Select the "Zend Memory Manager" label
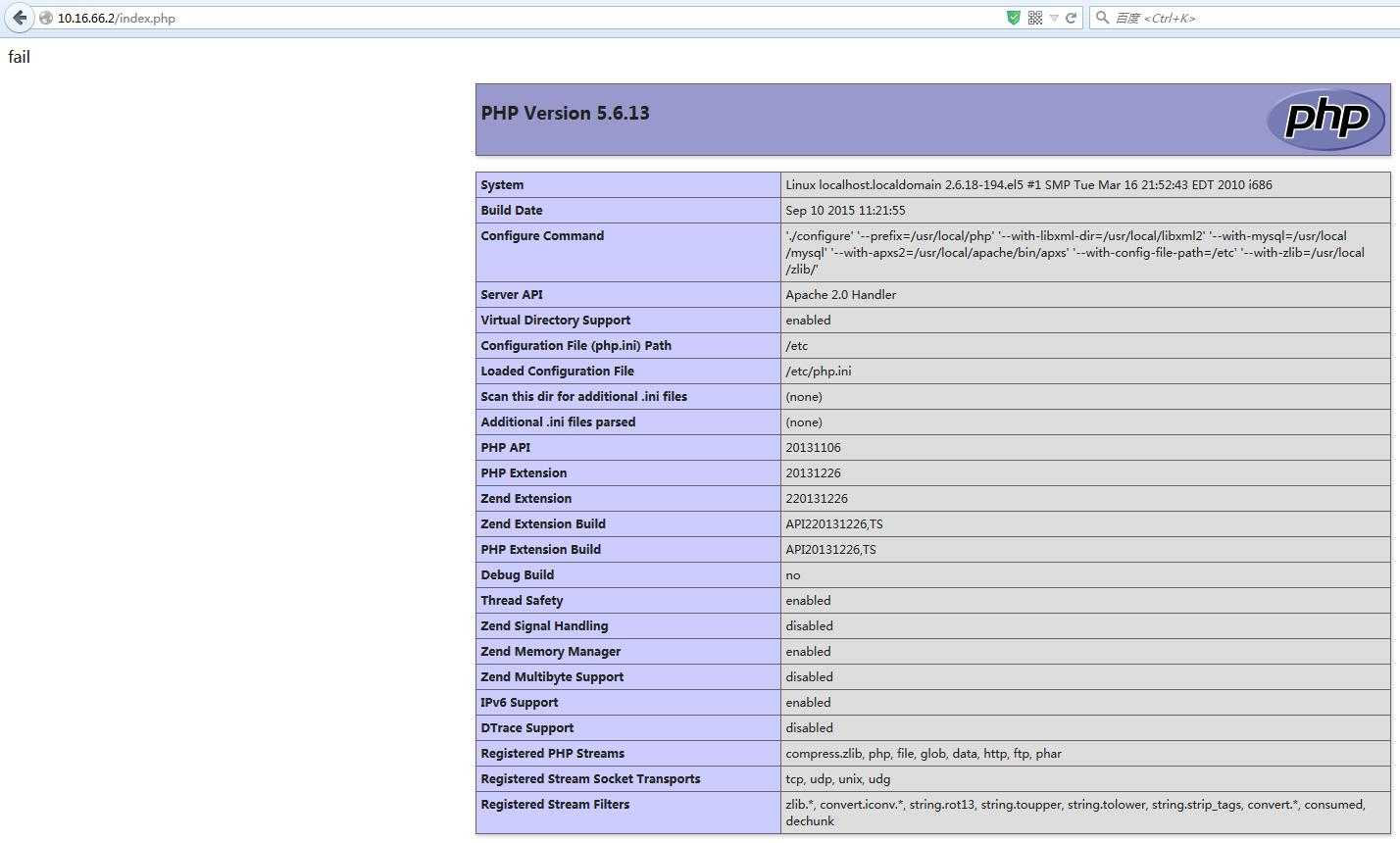Screen dimensions: 1400x843 [550, 651]
